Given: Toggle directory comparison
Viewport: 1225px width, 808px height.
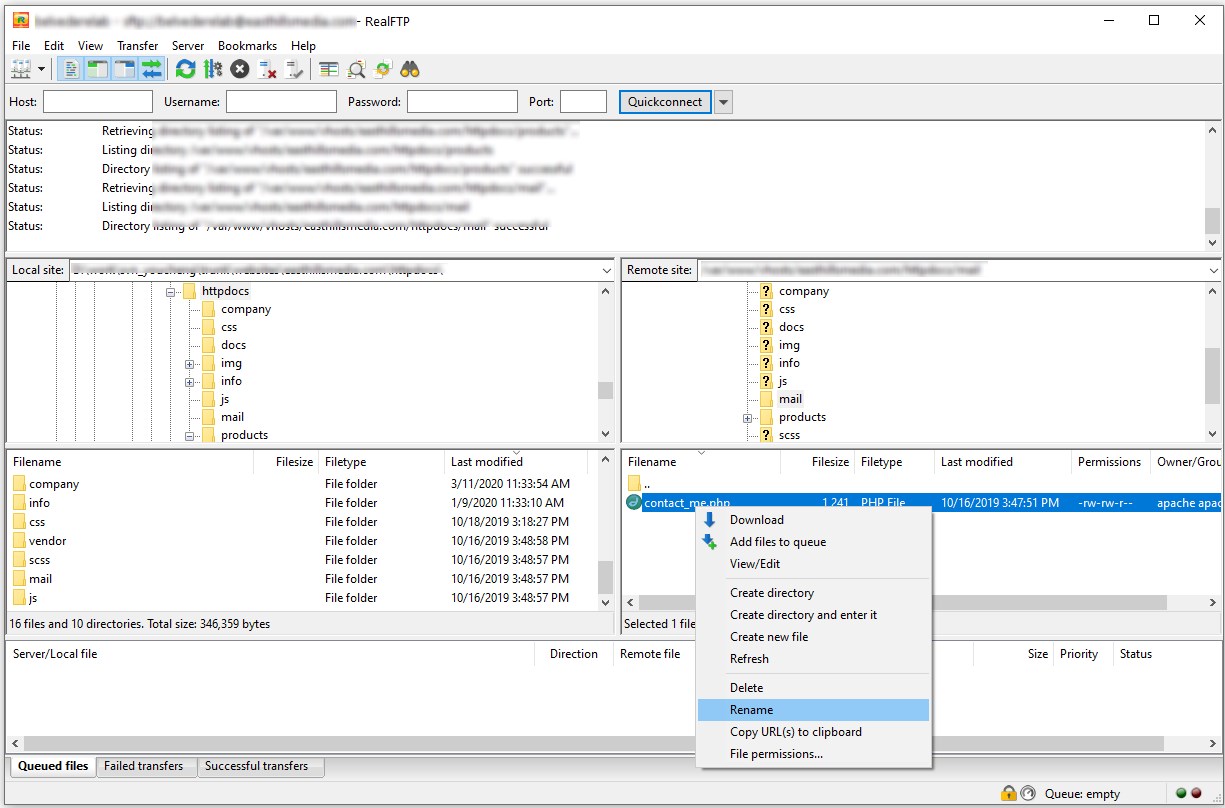Looking at the screenshot, I should tap(357, 69).
